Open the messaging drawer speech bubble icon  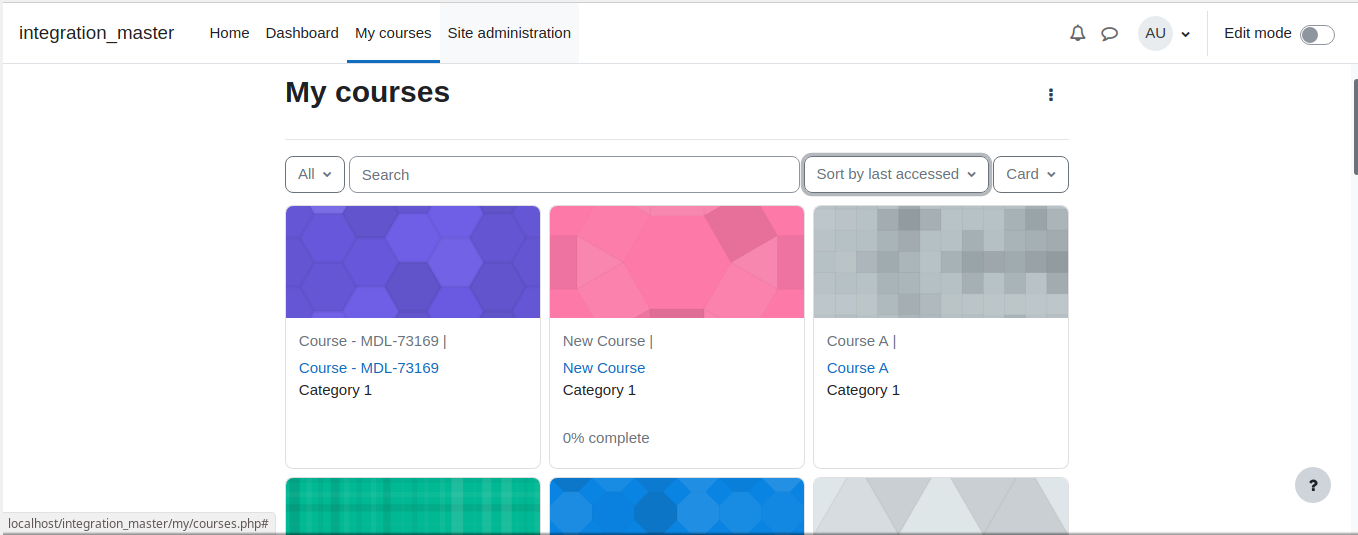click(x=1109, y=33)
